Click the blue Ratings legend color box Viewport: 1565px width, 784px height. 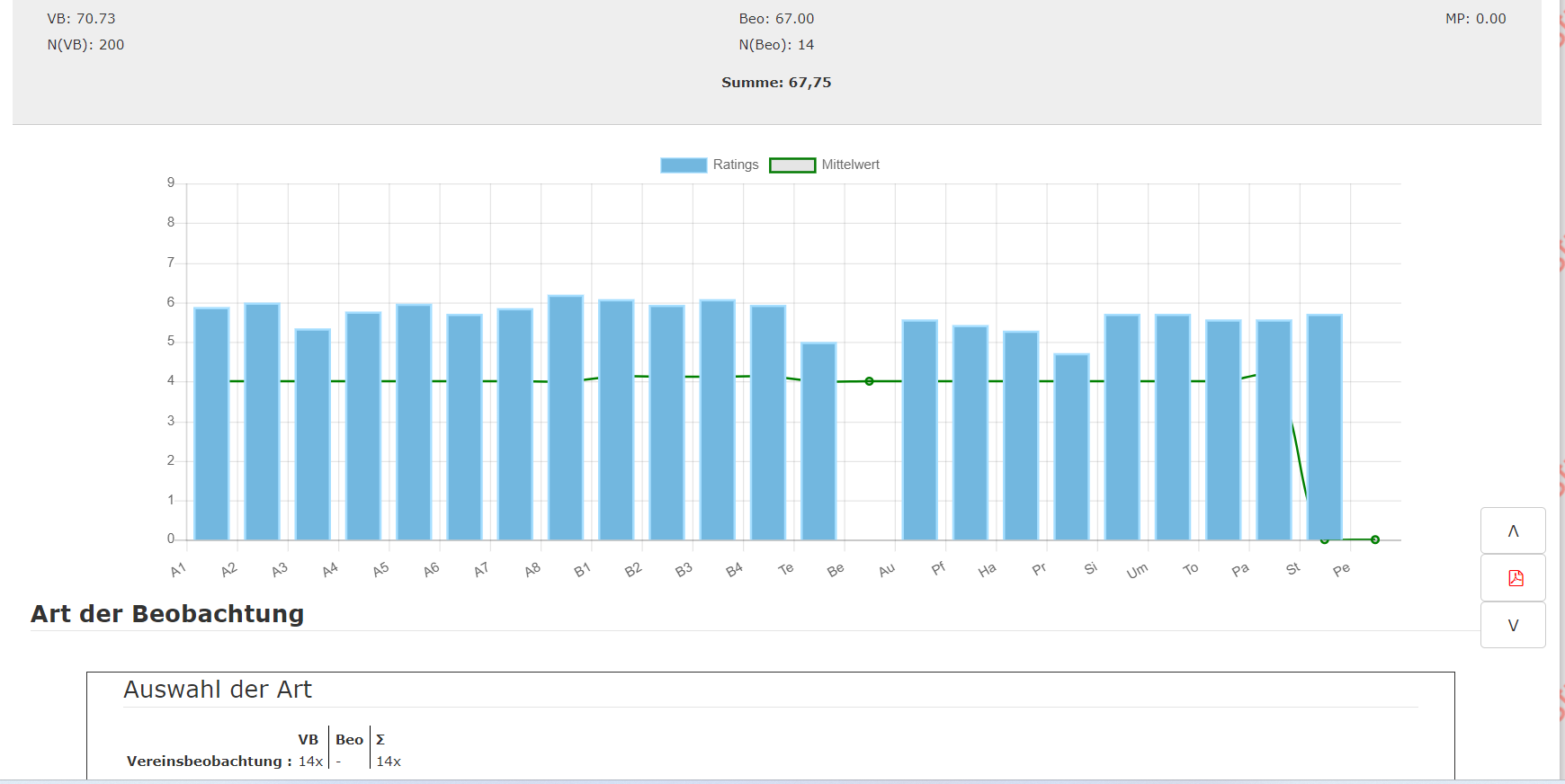684,165
